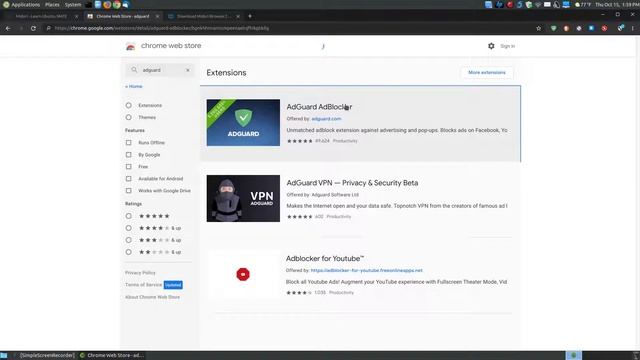
Task: Open the Places menu
Action: 52,4
